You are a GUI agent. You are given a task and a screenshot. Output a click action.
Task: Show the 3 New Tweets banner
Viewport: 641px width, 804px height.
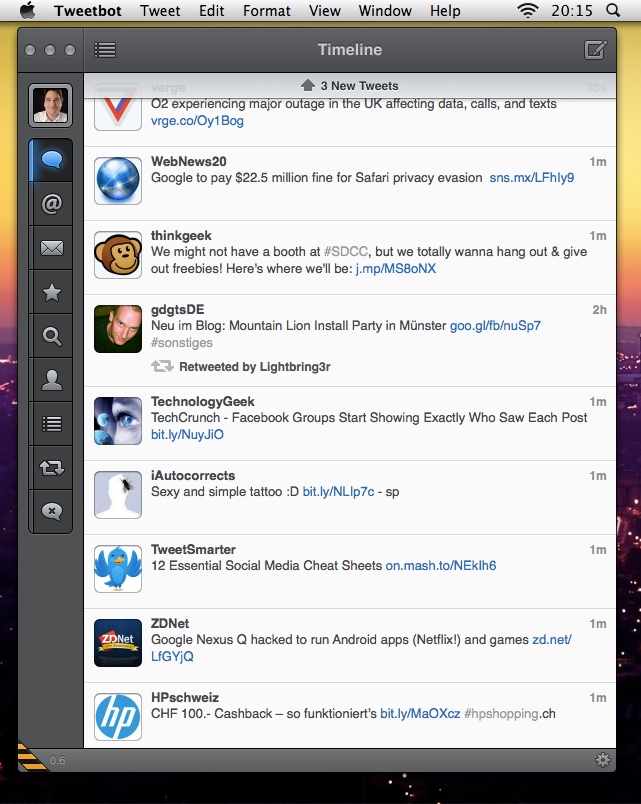pyautogui.click(x=350, y=85)
